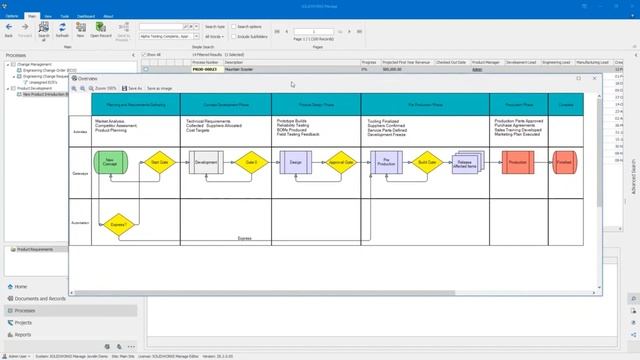Click the Admin link in Product Manager column
Image resolution: width=640 pixels, height=360 pixels.
pyautogui.click(x=477, y=69)
